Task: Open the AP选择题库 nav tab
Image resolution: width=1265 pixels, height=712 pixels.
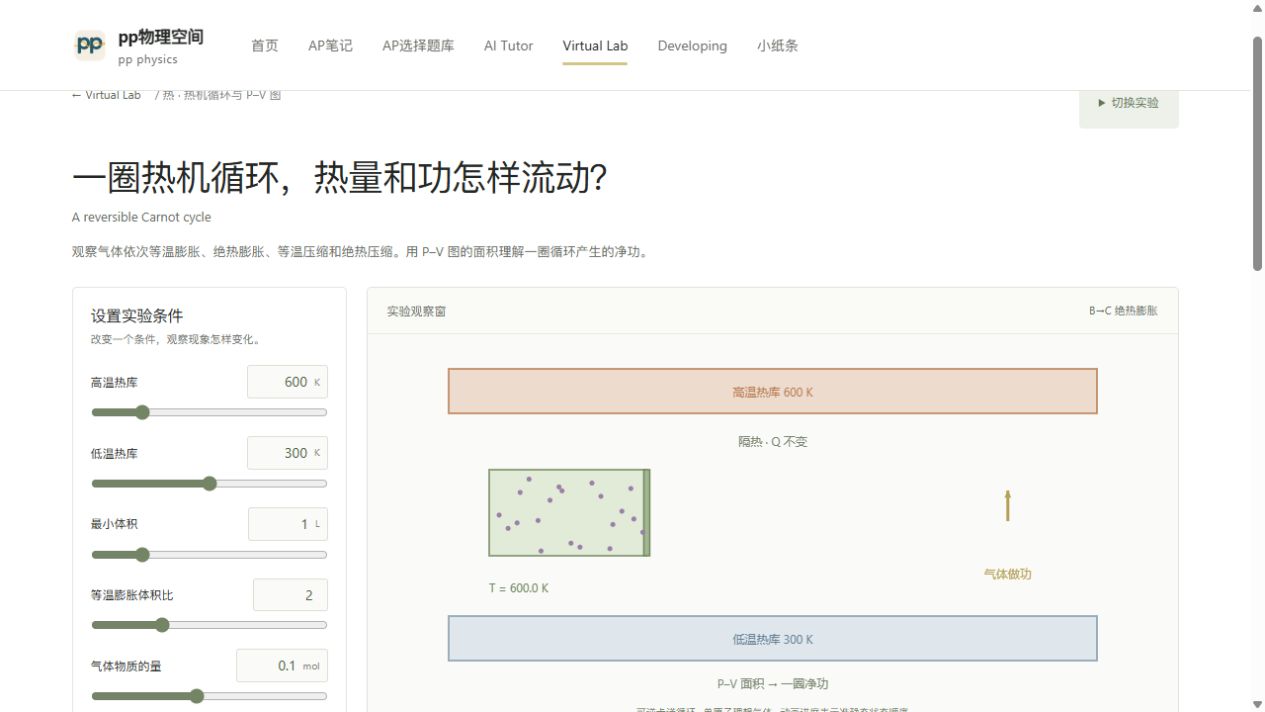Action: point(418,46)
